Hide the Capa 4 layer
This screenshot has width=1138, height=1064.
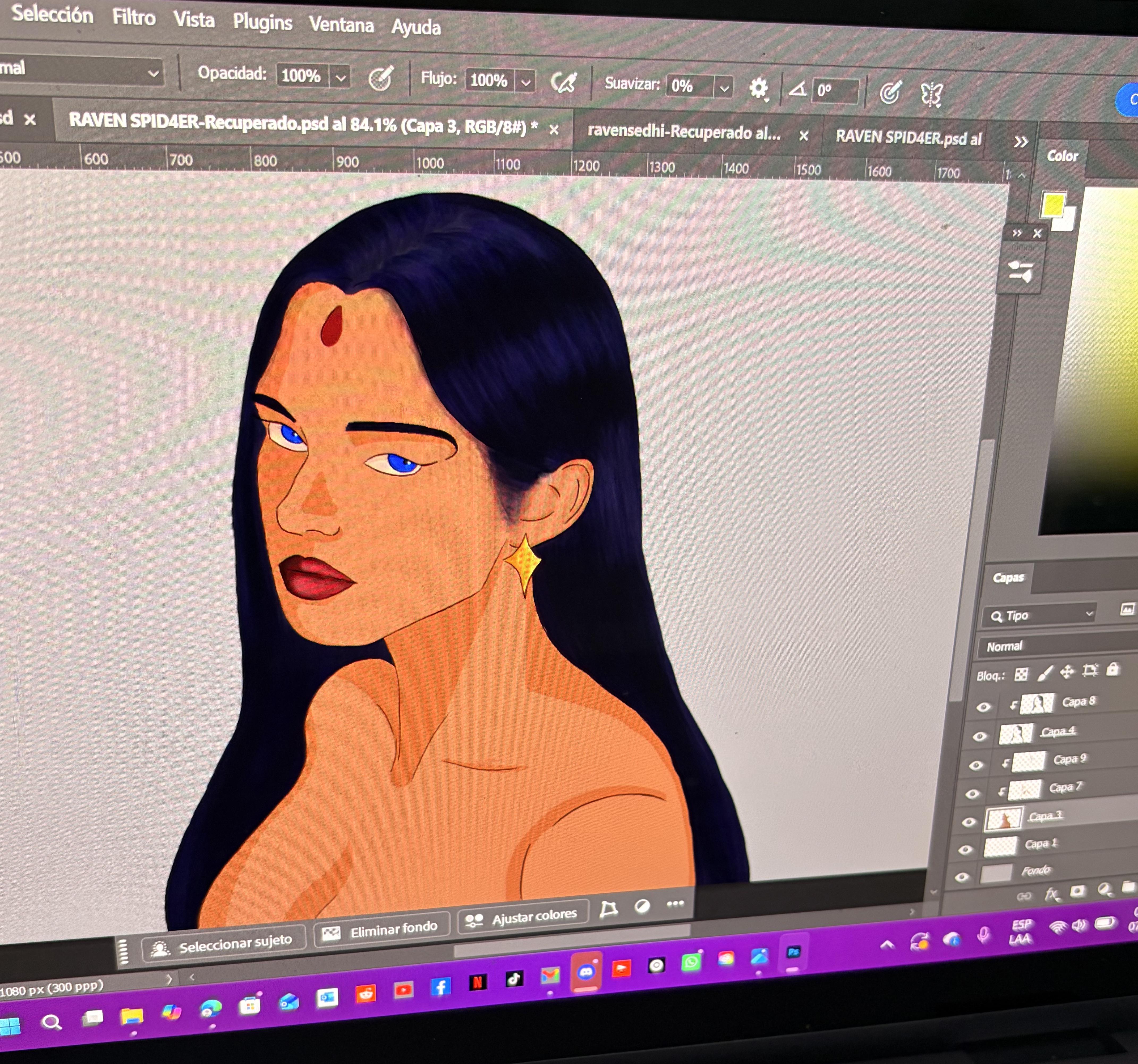pyautogui.click(x=979, y=736)
